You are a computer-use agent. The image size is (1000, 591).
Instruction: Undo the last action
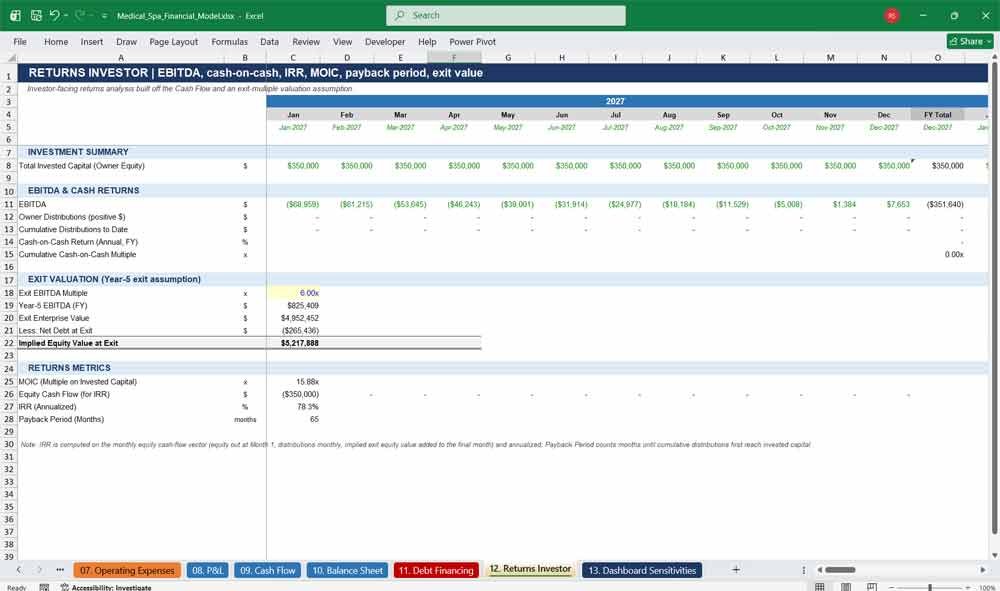tap(54, 15)
